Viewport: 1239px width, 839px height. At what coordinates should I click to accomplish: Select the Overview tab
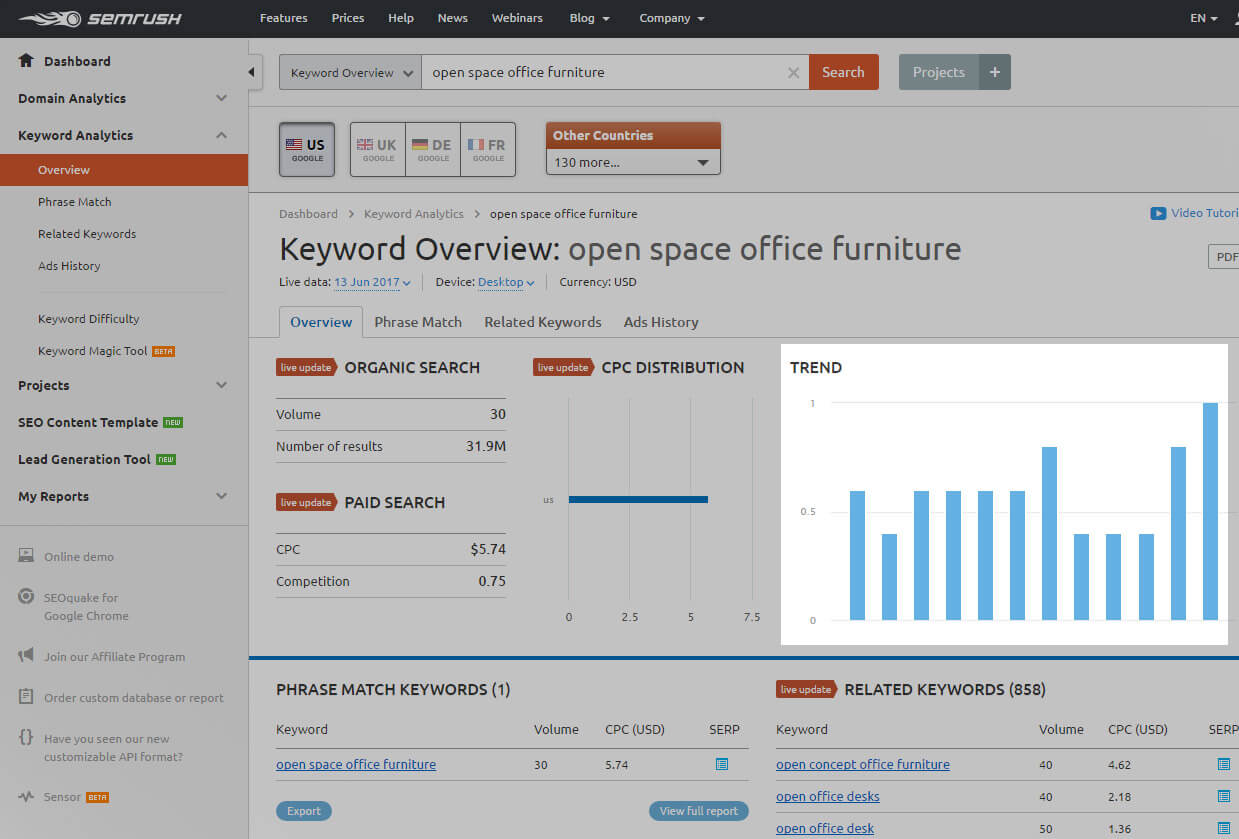[x=321, y=322]
